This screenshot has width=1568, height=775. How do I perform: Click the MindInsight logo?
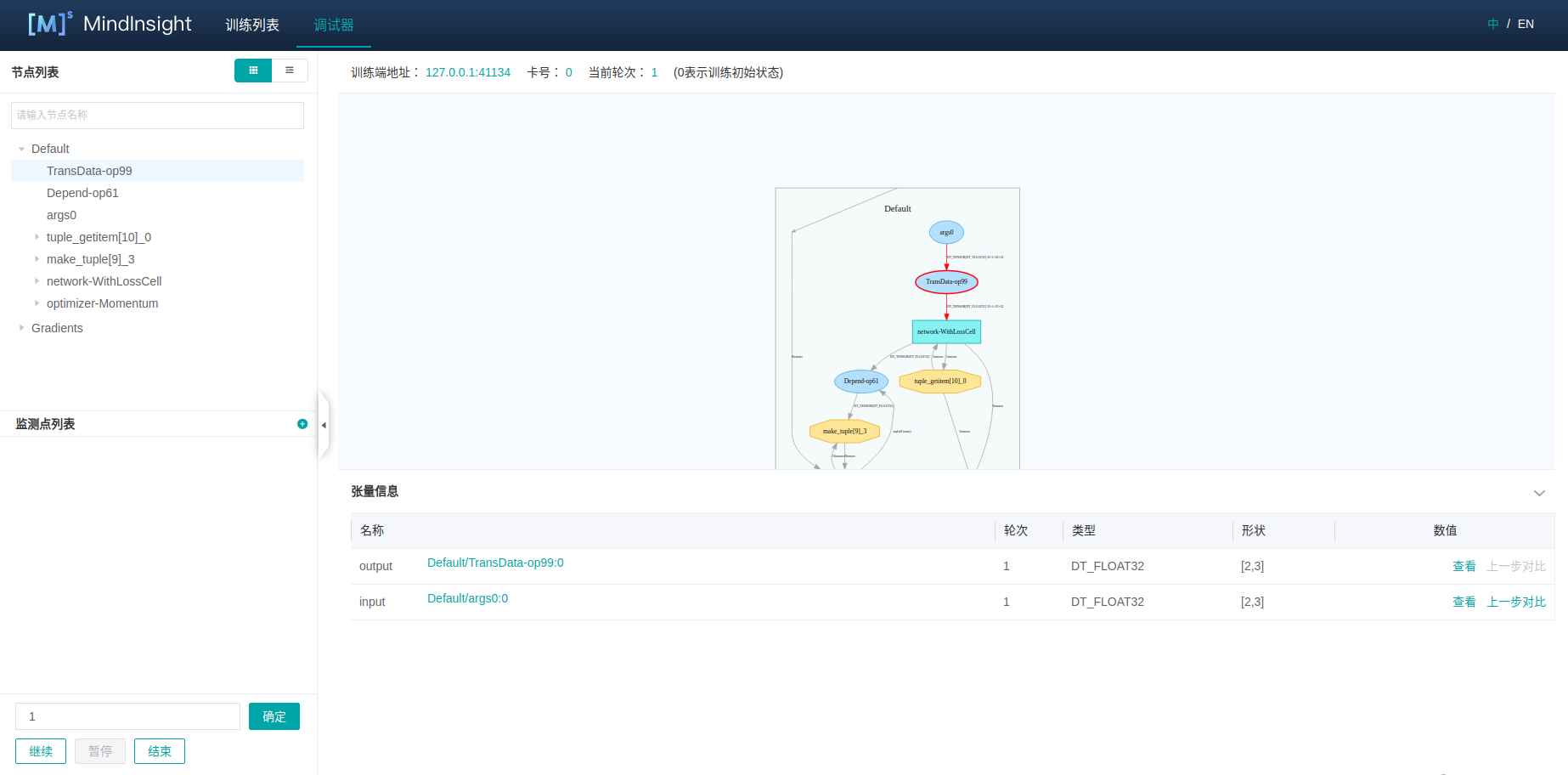tap(110, 24)
